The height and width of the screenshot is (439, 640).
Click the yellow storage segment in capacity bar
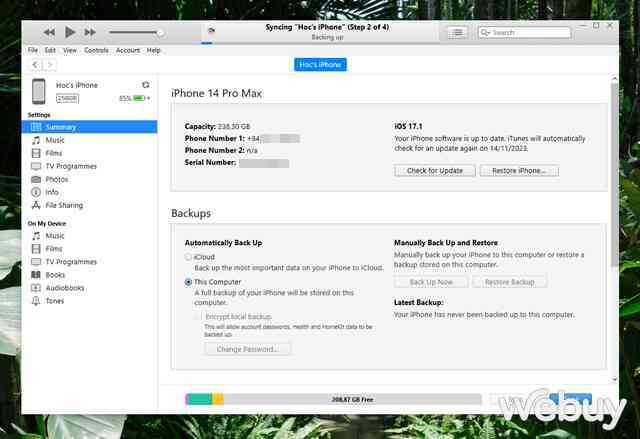(x=218, y=399)
